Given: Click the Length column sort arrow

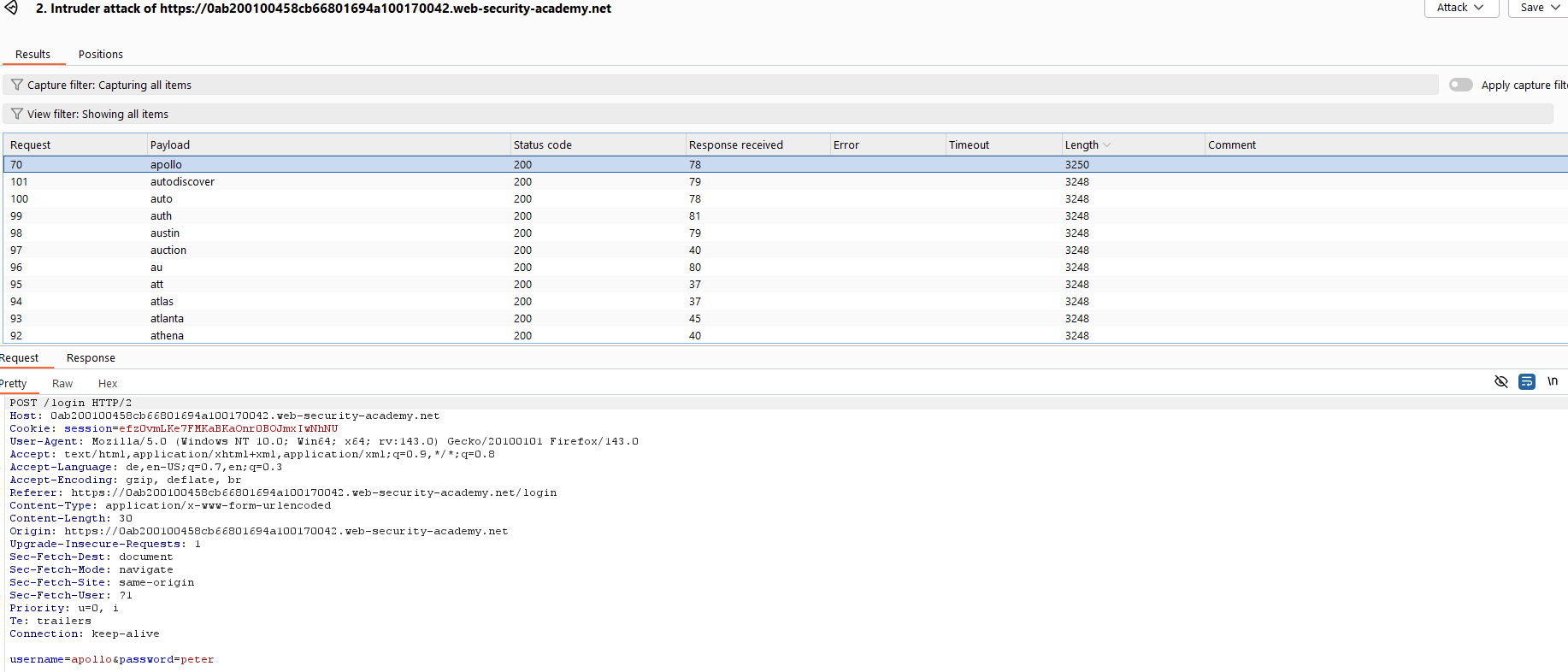Looking at the screenshot, I should click(x=1107, y=145).
